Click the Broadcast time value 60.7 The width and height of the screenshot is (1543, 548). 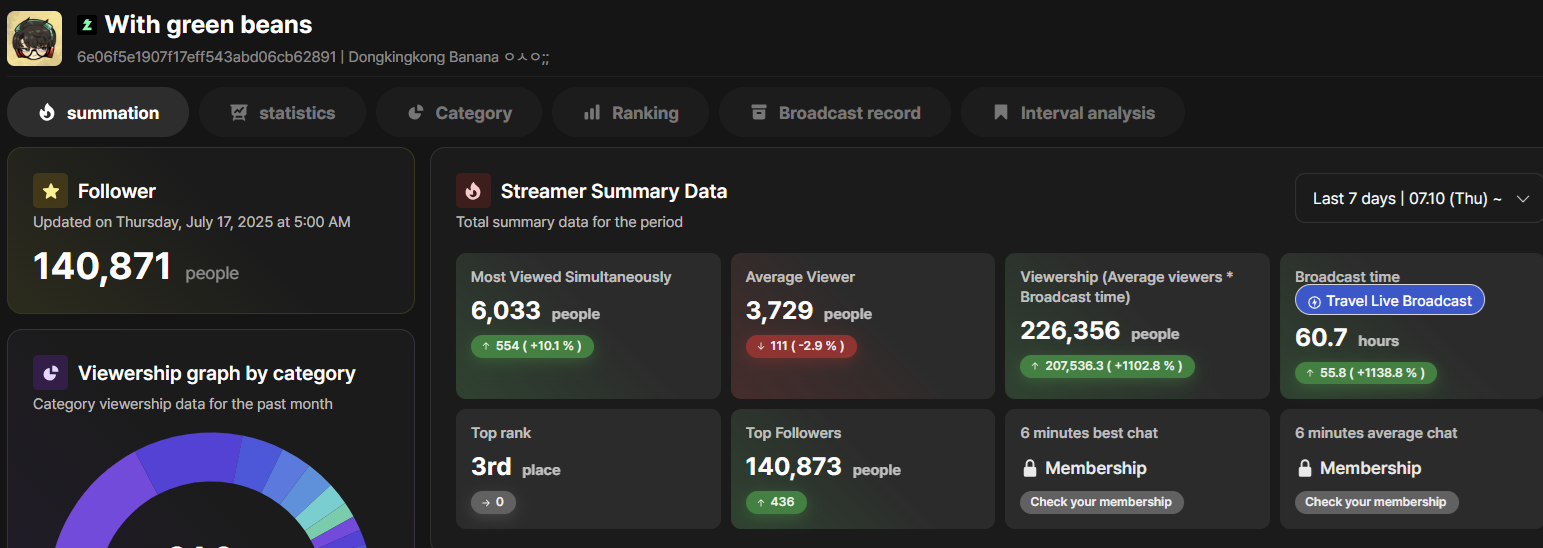click(1321, 338)
